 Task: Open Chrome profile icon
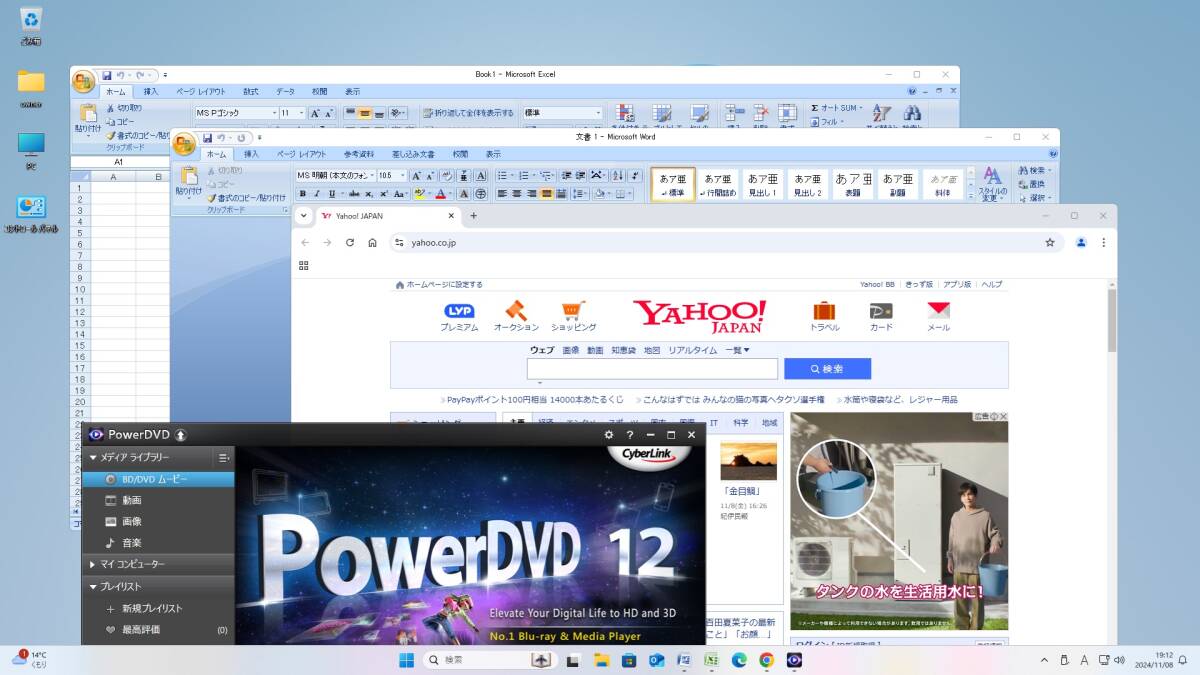1081,242
